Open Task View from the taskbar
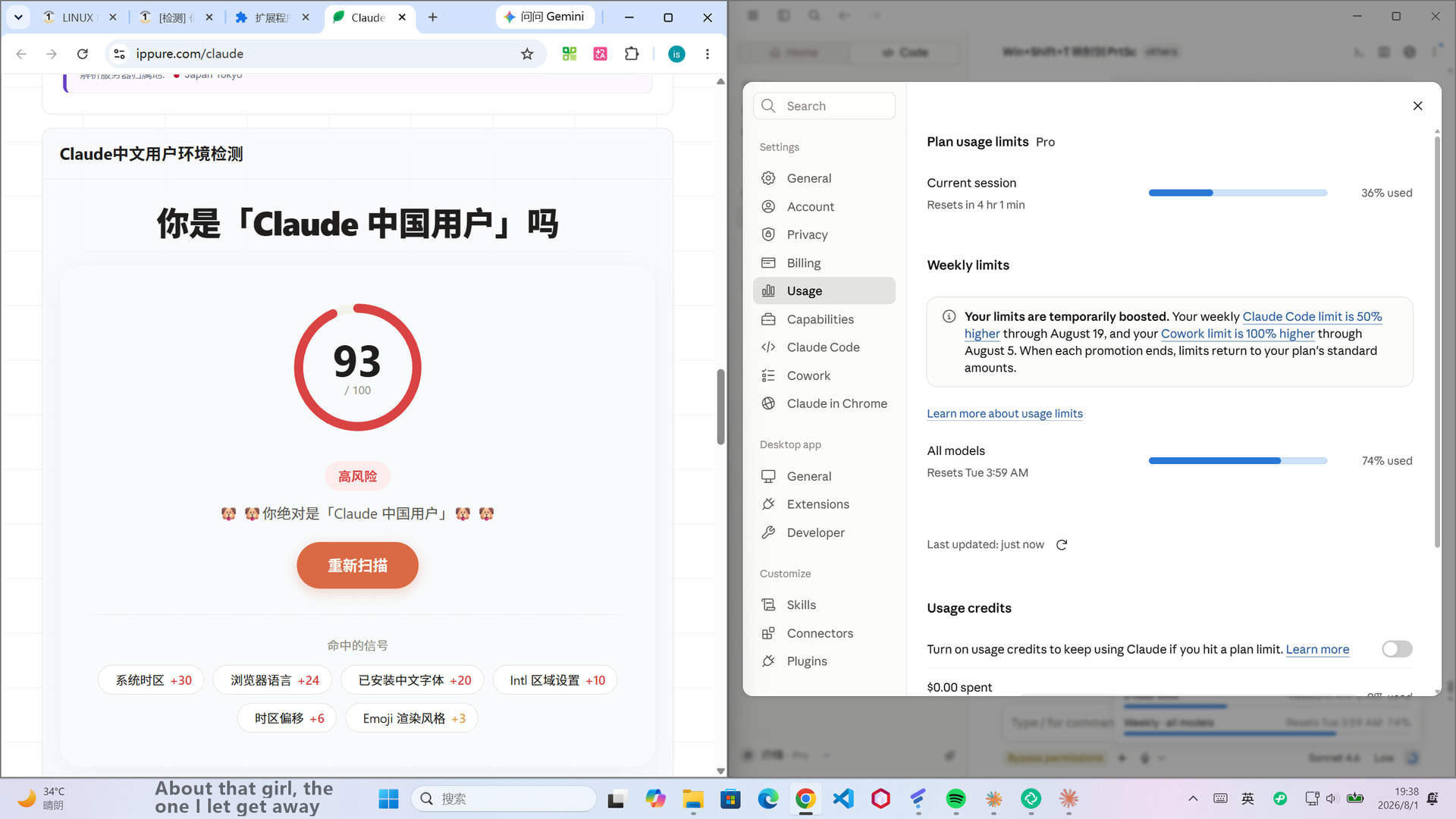 (617, 799)
